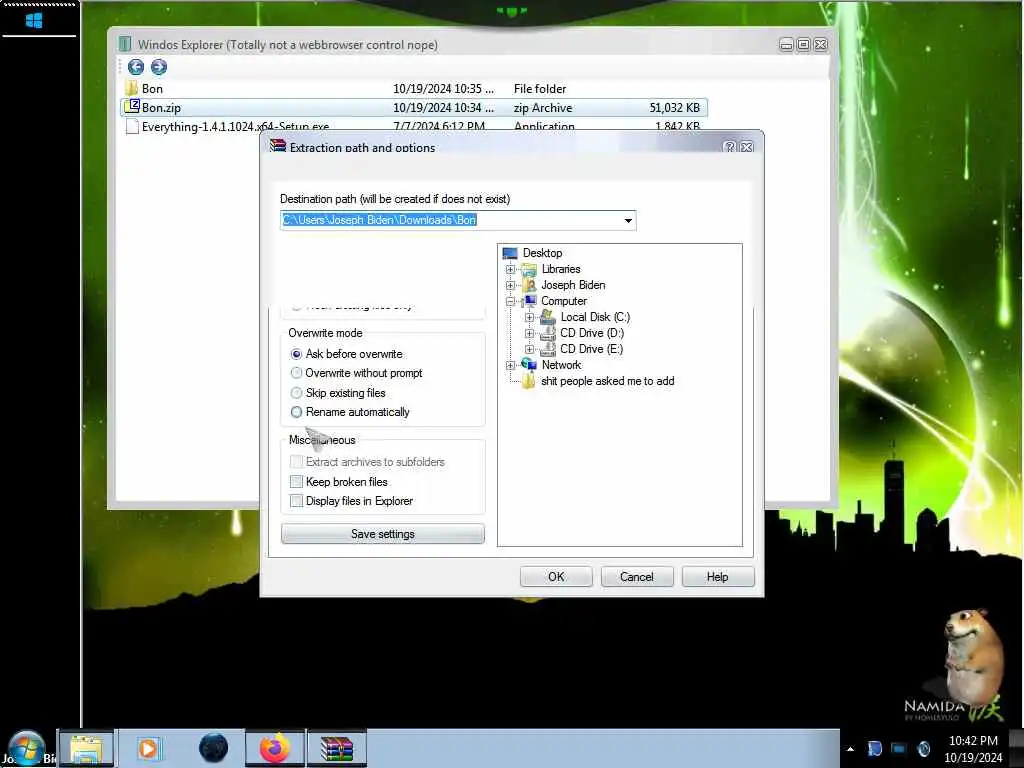Click the zip Archive type cell
Viewport: 1024px width, 768px height.
point(543,108)
